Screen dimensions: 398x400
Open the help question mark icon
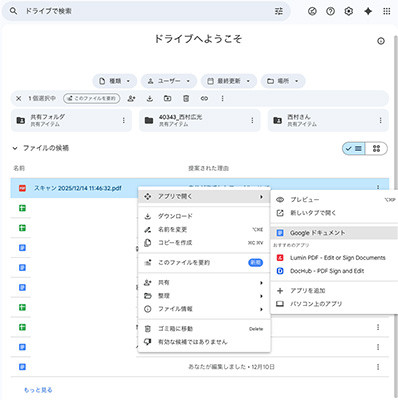pos(330,11)
